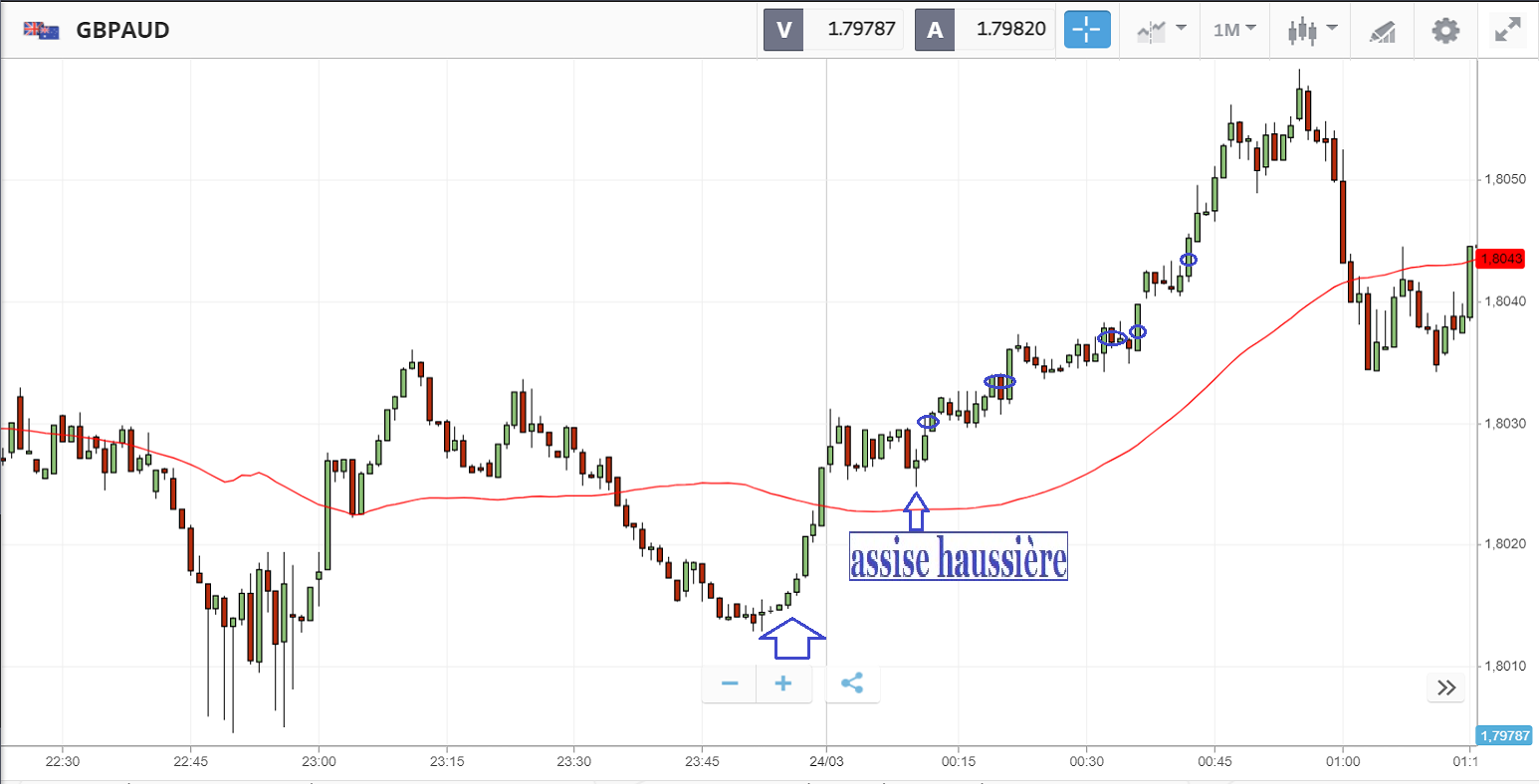The image size is (1539, 784).
Task: Open the compare instruments dropdown
Action: [x=1162, y=30]
